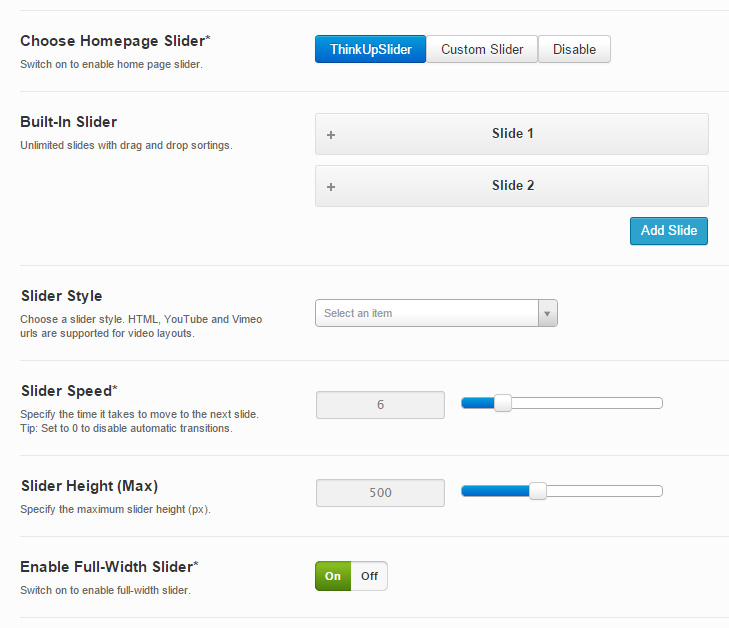
Task: Expand the Slide 1 title bar
Action: [512, 134]
